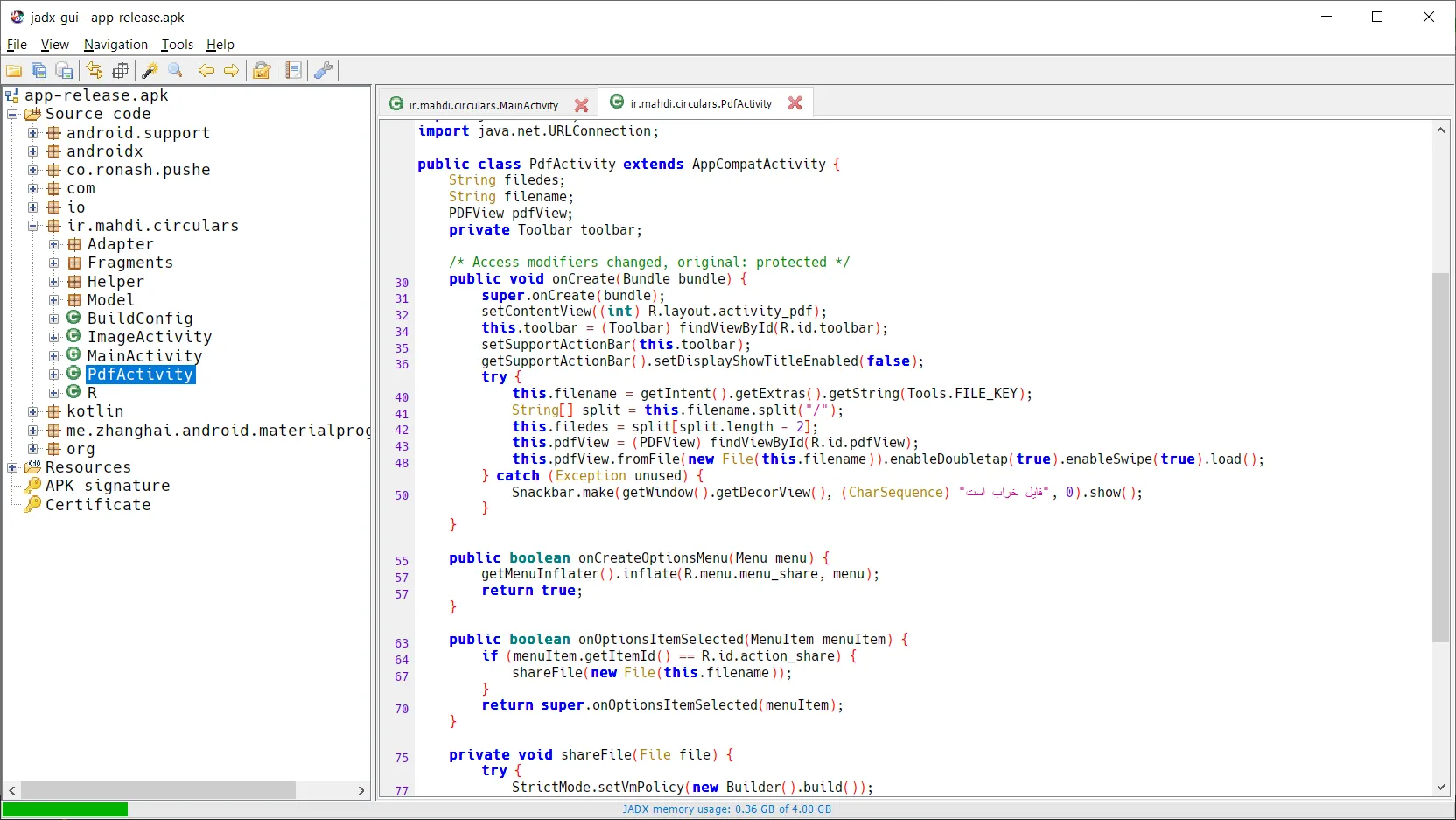The image size is (1456, 820).
Task: Select ImageActivity class in the tree
Action: point(149,337)
